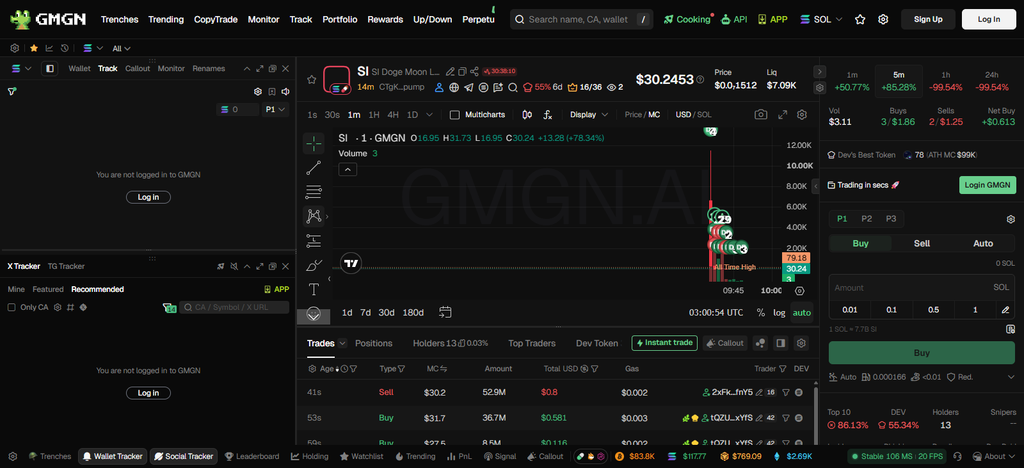
Task: Toggle the chart auto scale
Action: [x=801, y=312]
